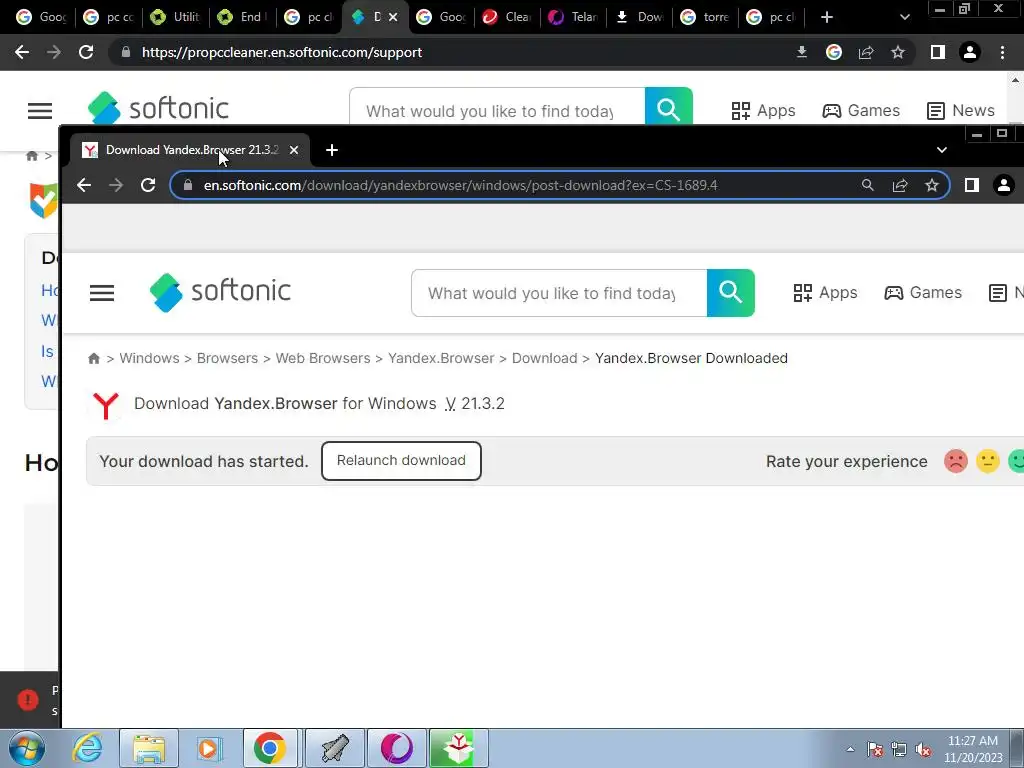Open Download breadcrumb link

tap(545, 359)
